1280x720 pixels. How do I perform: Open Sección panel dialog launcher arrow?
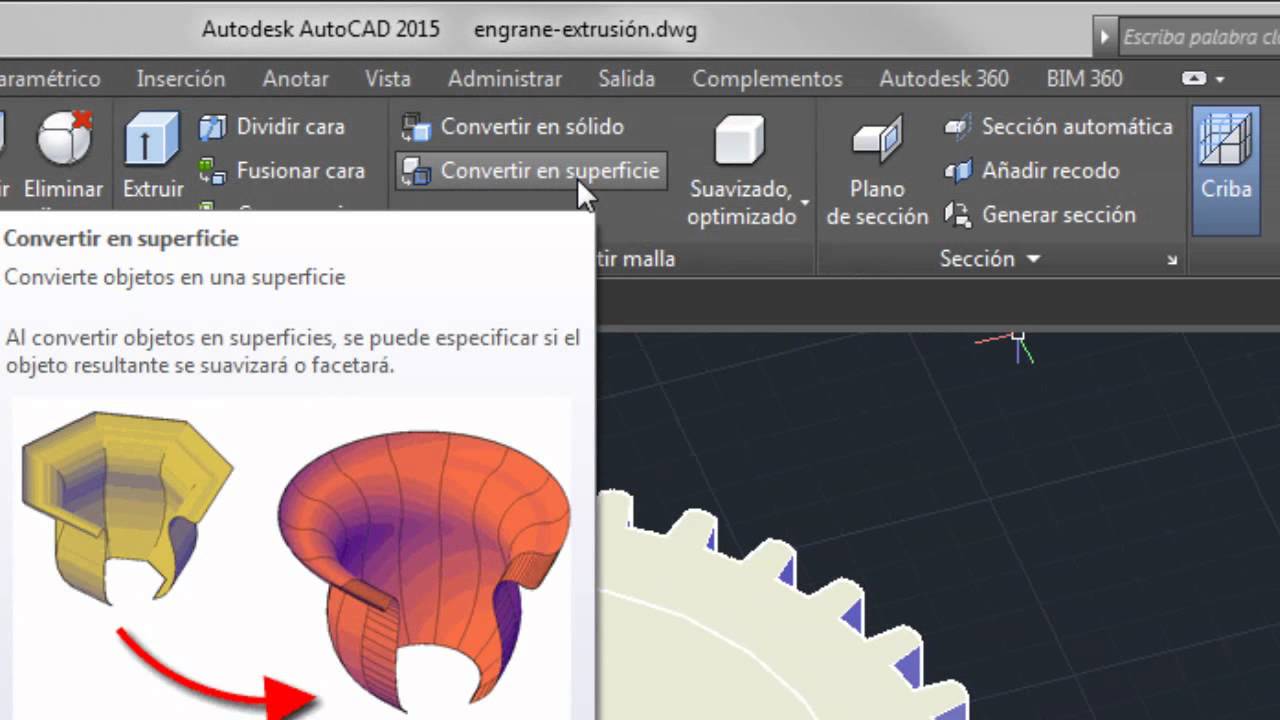click(1172, 260)
